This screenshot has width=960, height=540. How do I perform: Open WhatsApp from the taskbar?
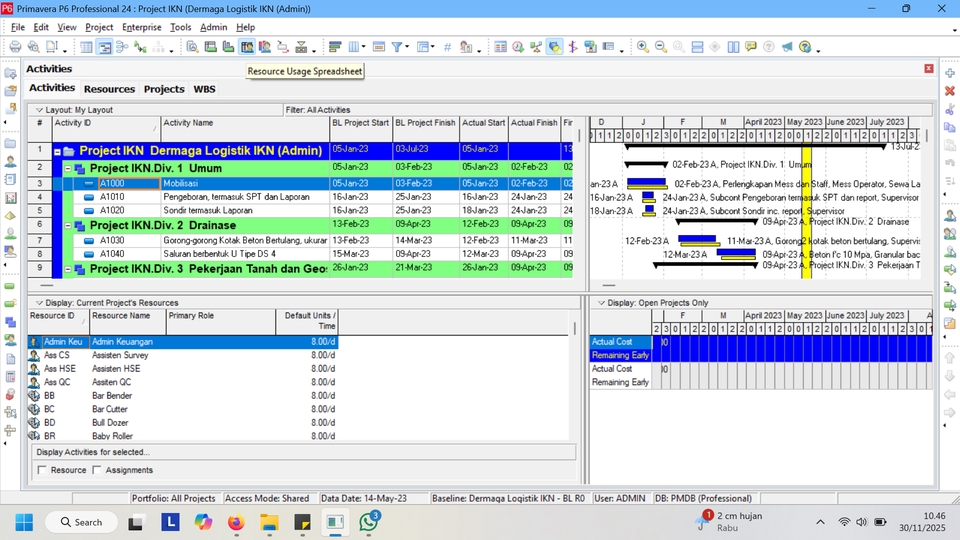[369, 522]
